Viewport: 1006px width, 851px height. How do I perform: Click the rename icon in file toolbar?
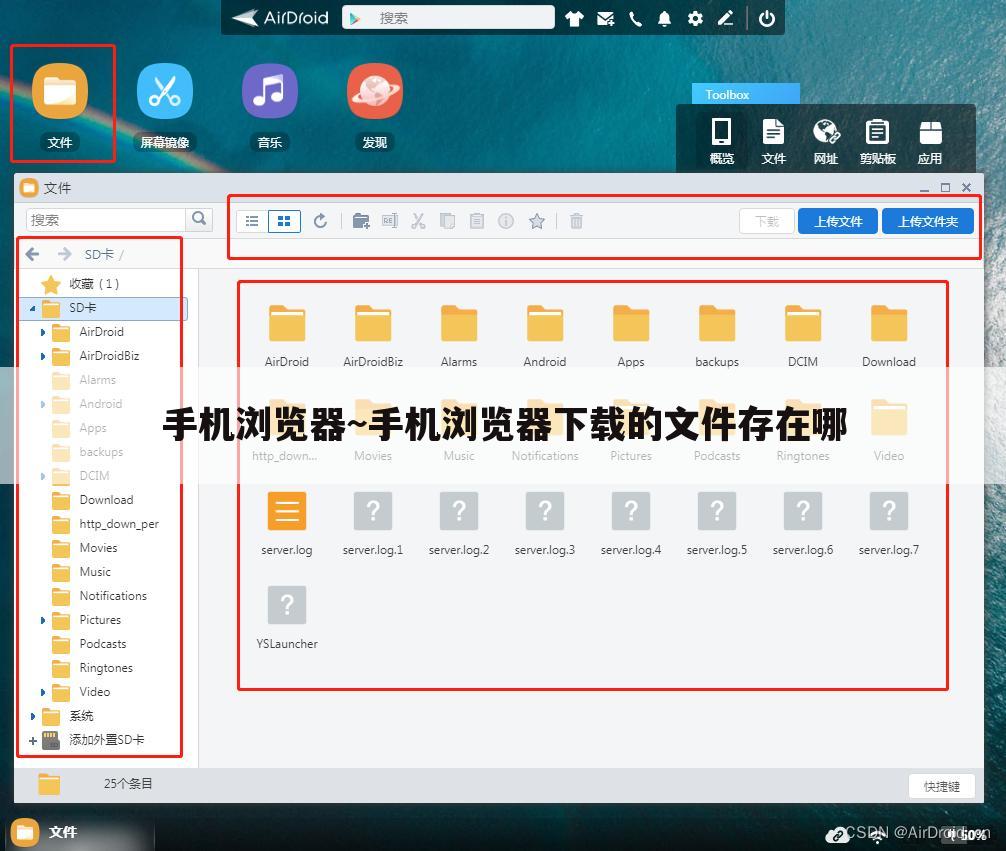(389, 221)
